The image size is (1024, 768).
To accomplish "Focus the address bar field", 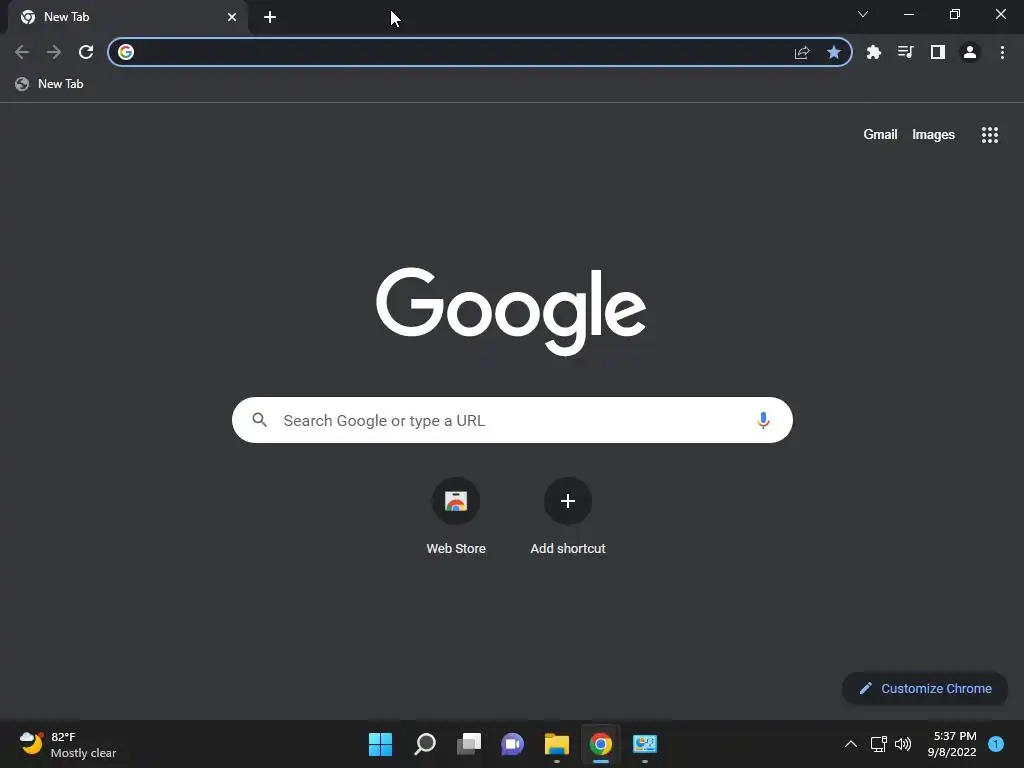I will (x=480, y=52).
